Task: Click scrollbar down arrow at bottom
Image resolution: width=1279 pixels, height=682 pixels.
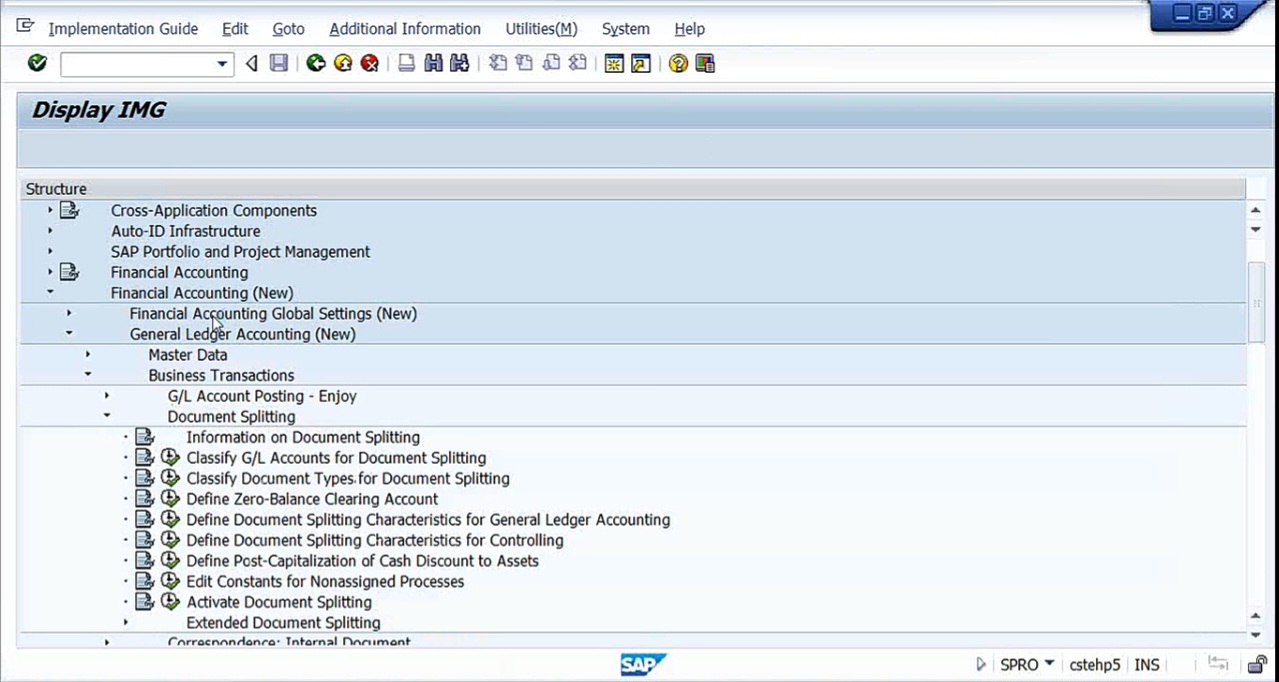Action: click(x=1256, y=635)
